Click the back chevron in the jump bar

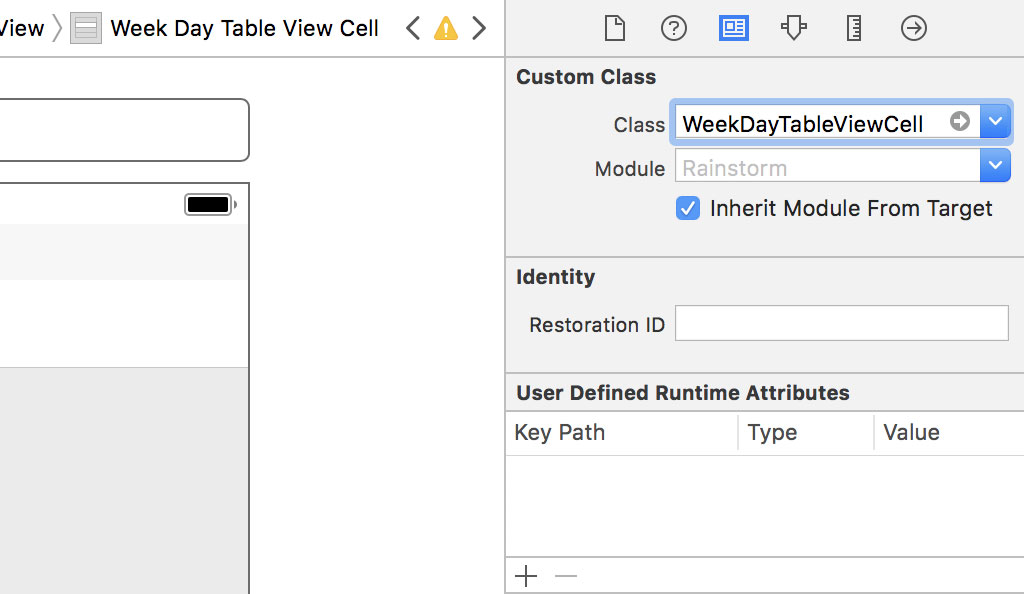[412, 28]
